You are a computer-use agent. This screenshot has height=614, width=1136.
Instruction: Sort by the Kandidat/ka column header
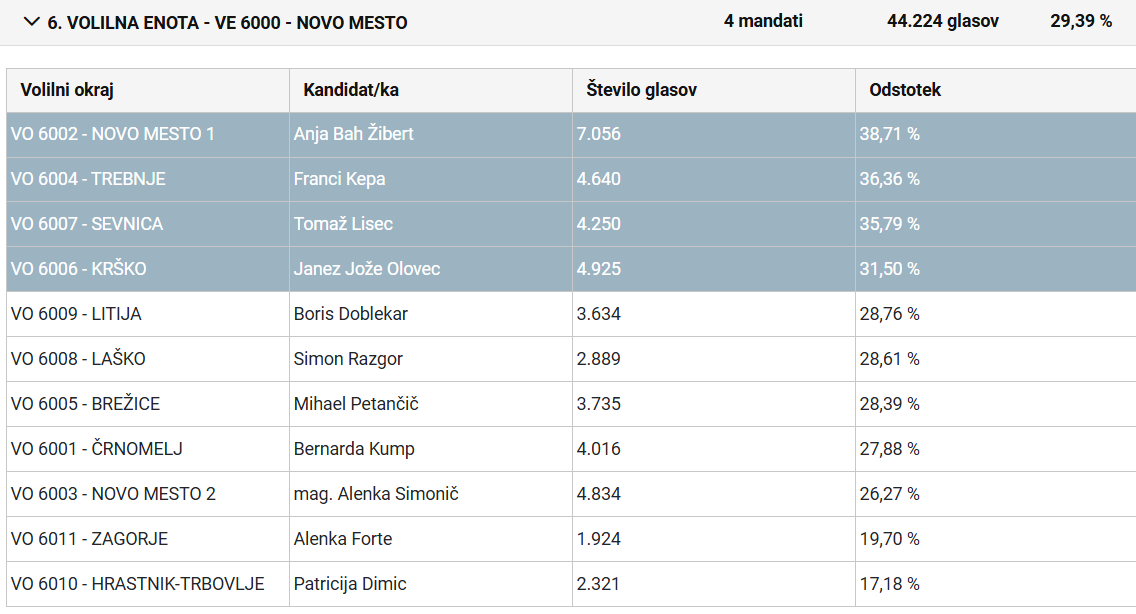pos(351,90)
